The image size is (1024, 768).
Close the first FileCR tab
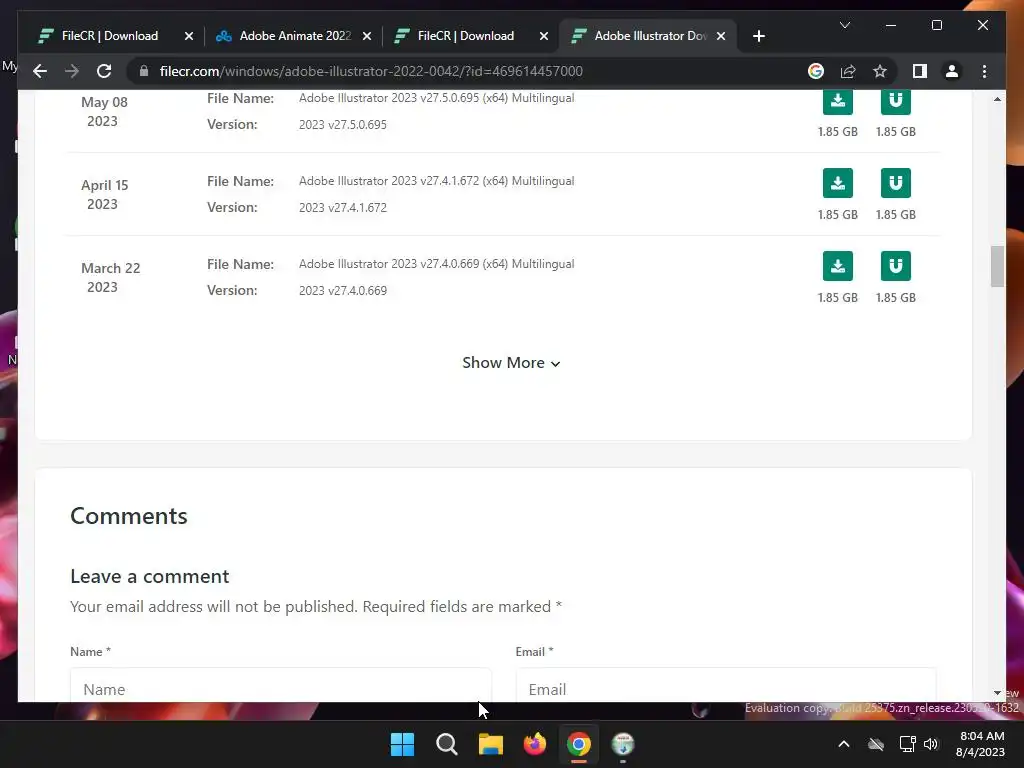click(x=189, y=36)
